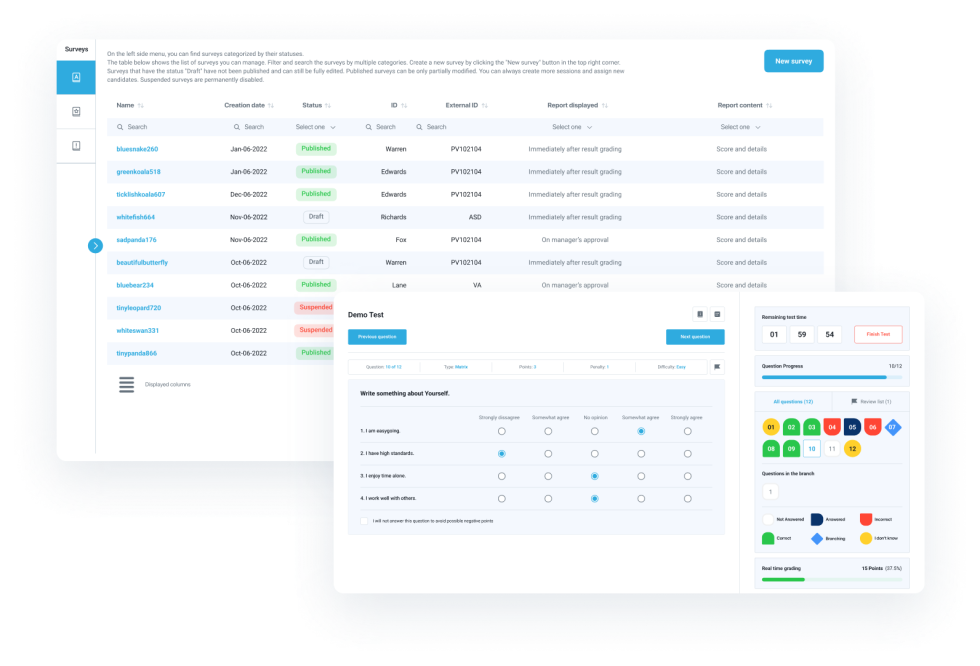The height and width of the screenshot is (666, 980).
Task: Jump to blue diamond question 07
Action: 893,427
